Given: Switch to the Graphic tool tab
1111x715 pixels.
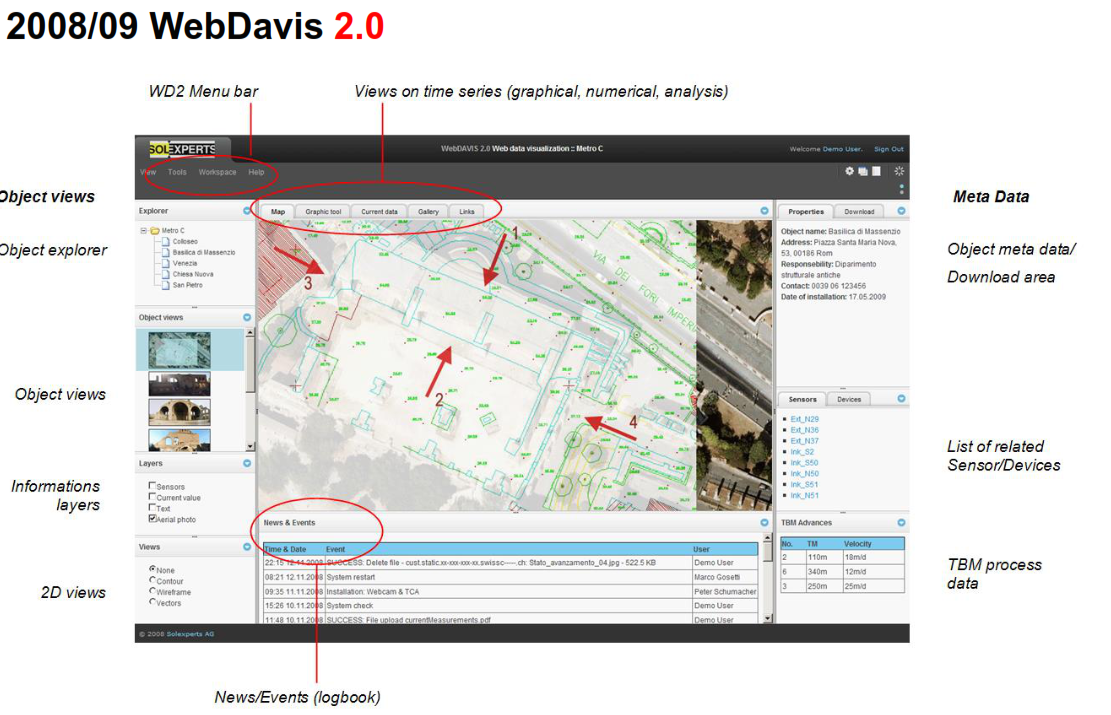Looking at the screenshot, I should [323, 211].
